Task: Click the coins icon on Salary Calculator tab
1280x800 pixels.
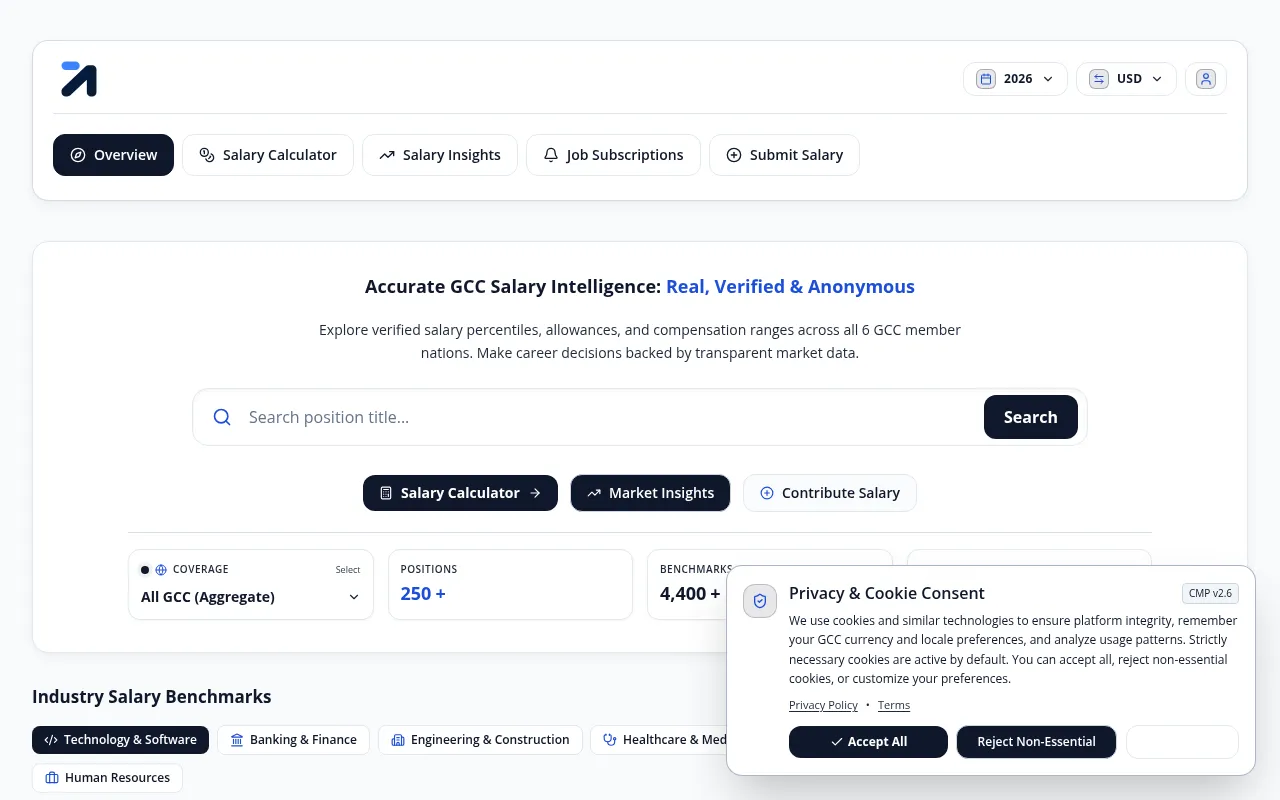Action: click(x=207, y=155)
